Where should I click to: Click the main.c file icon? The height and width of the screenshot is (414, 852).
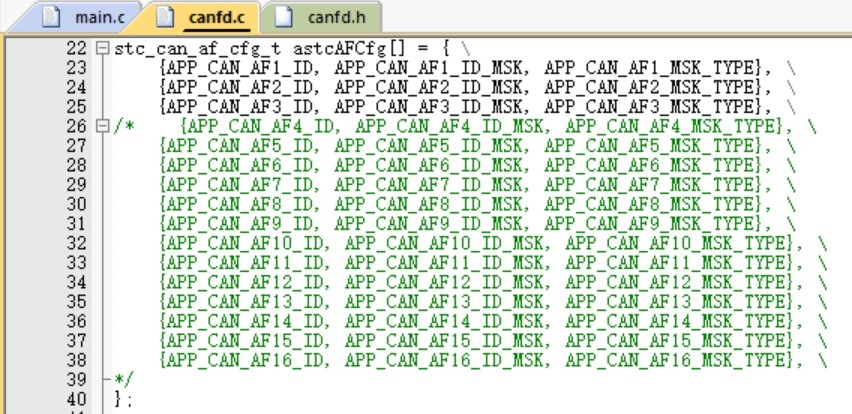pyautogui.click(x=51, y=17)
